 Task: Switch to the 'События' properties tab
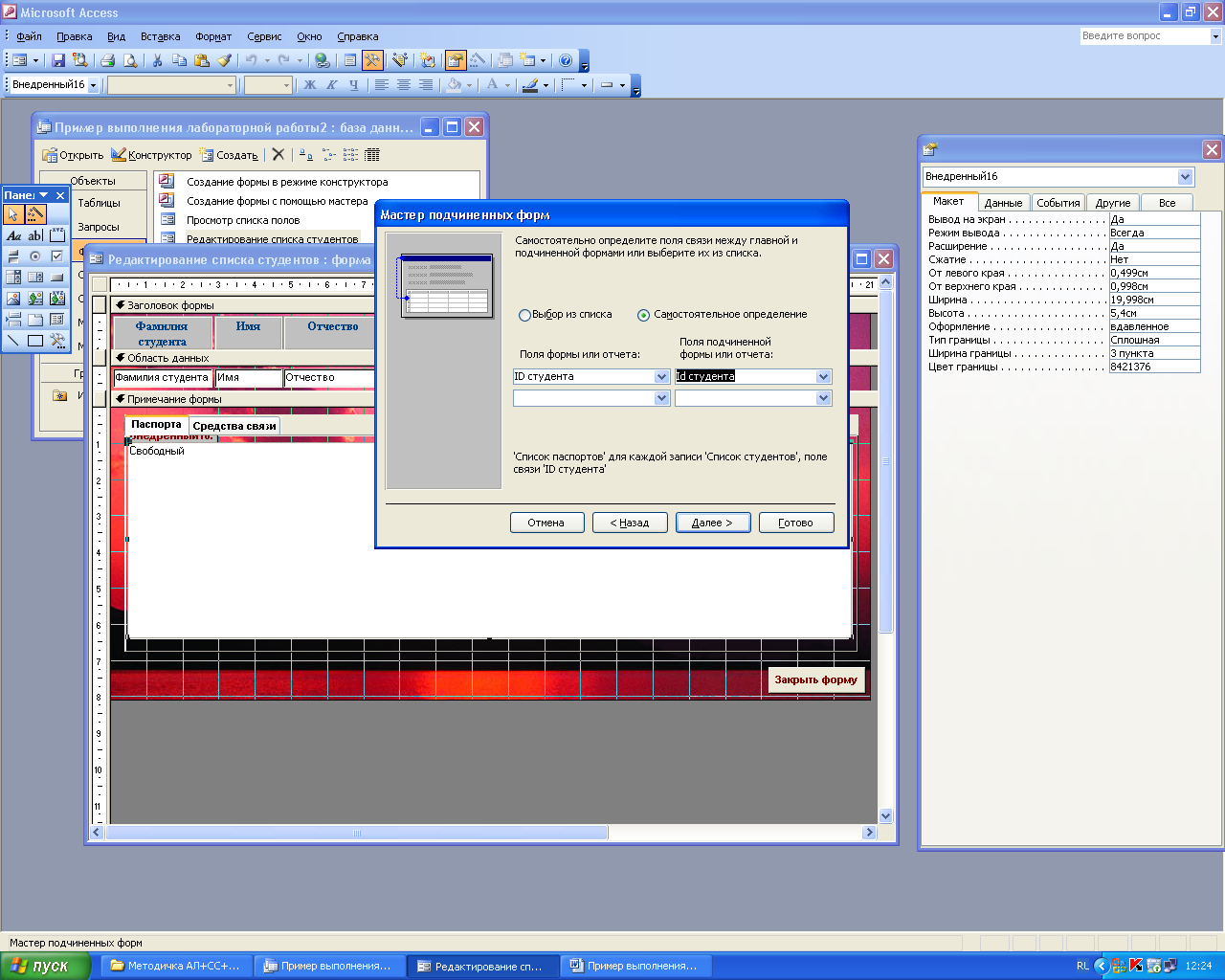click(1058, 203)
